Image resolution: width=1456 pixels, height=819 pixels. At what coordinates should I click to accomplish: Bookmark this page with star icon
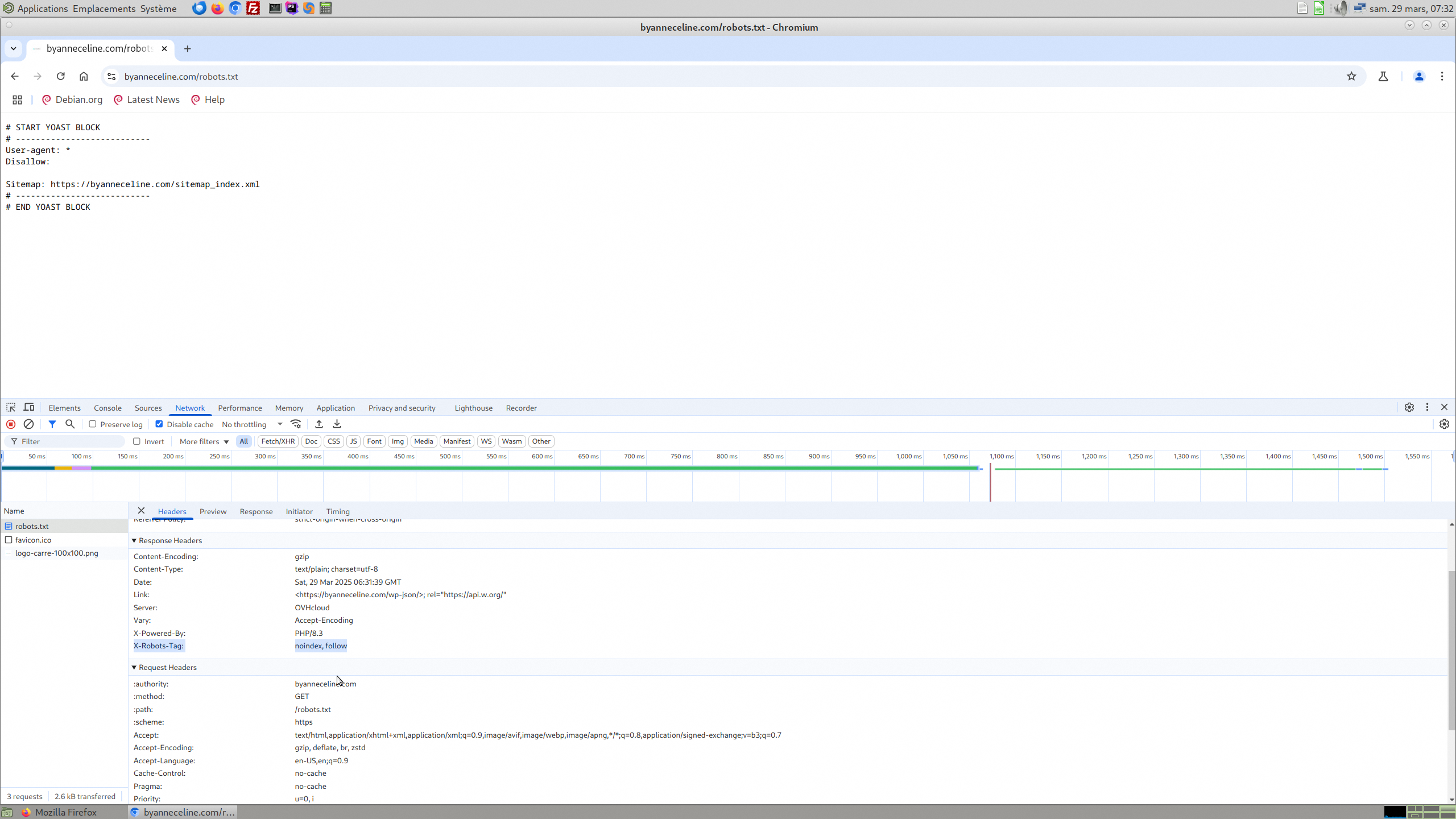coord(1351,76)
